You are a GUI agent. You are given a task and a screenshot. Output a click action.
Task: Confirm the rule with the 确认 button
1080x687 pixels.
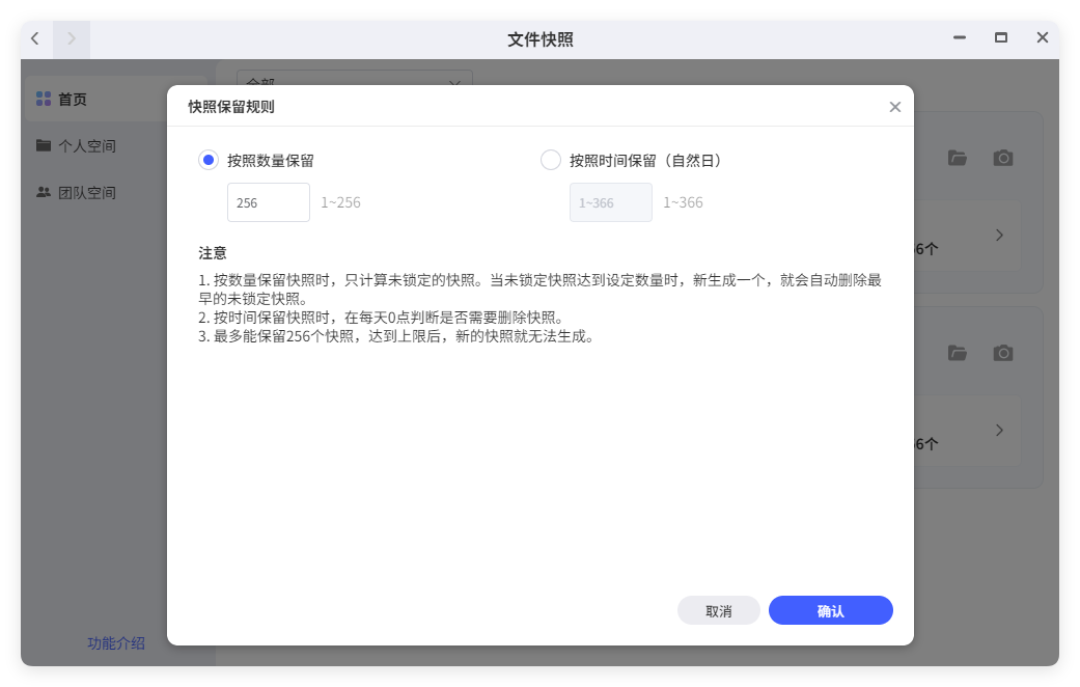831,611
